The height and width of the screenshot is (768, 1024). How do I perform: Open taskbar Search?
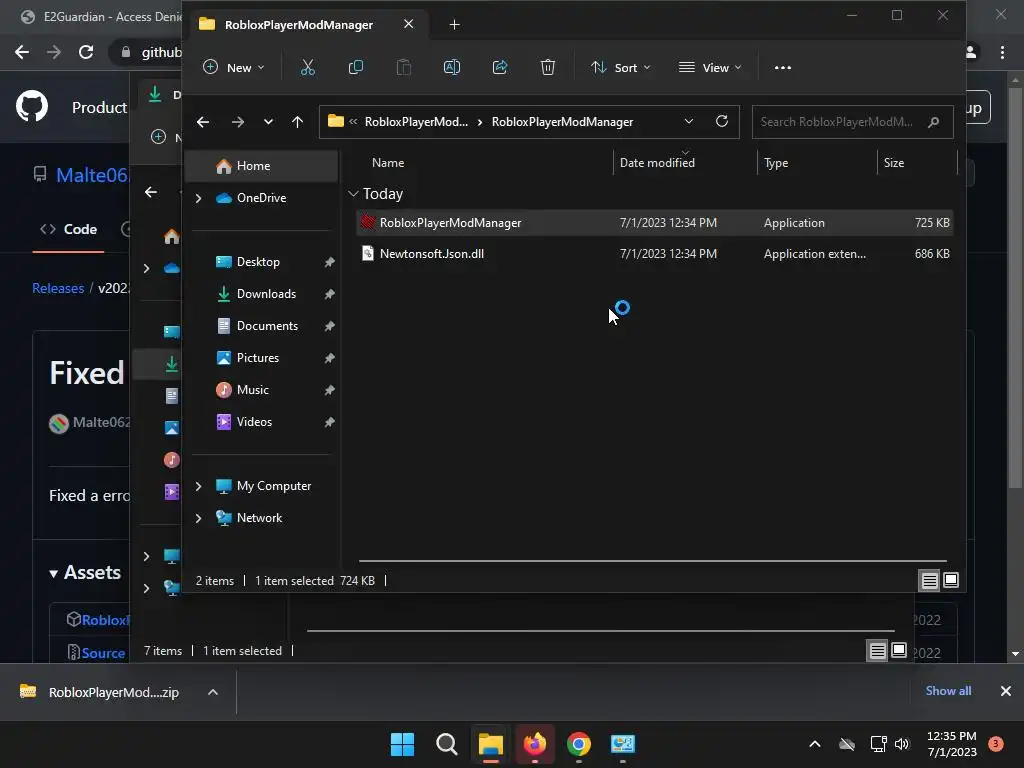coord(447,744)
